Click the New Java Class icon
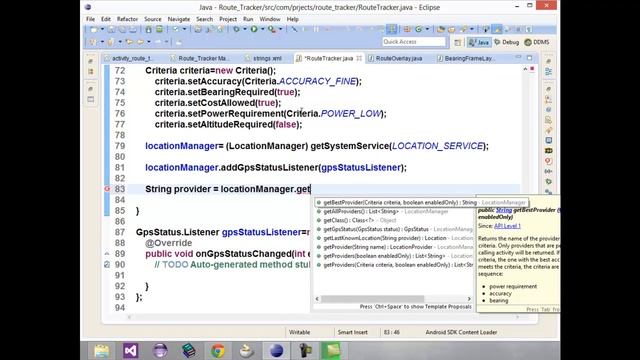This screenshot has width=640, height=360. click(419, 29)
